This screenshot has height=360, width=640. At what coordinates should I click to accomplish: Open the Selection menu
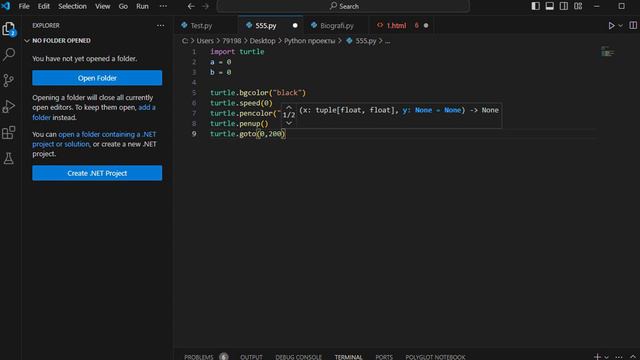pos(72,6)
